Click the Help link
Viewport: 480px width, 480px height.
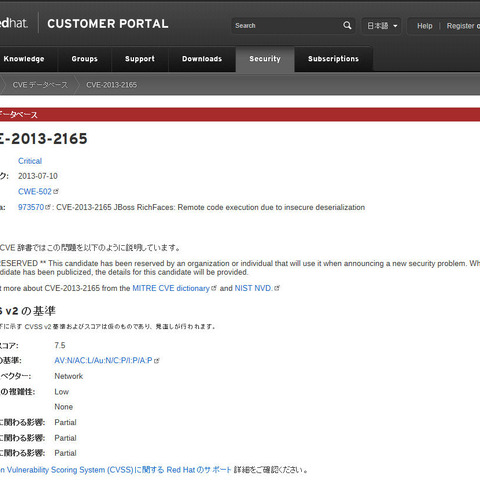click(425, 26)
